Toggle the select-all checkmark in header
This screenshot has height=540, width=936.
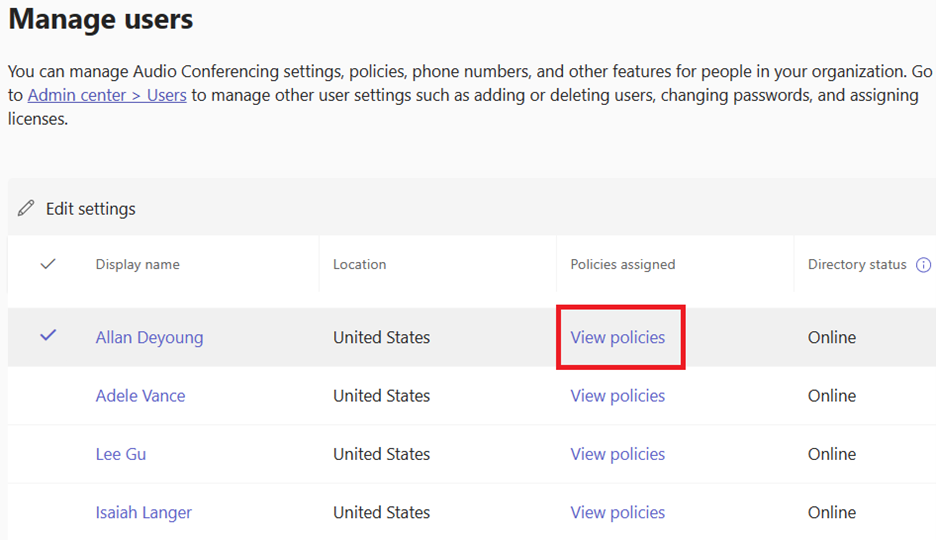pyautogui.click(x=48, y=265)
